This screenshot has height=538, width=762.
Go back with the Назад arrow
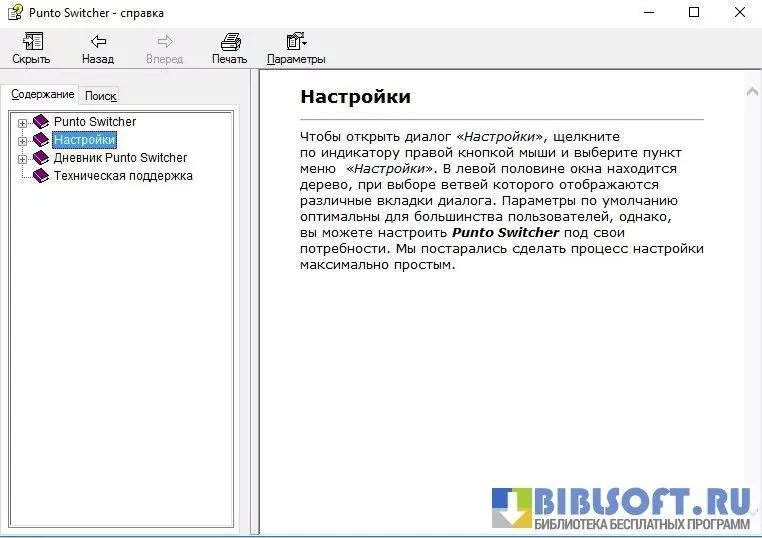[97, 41]
